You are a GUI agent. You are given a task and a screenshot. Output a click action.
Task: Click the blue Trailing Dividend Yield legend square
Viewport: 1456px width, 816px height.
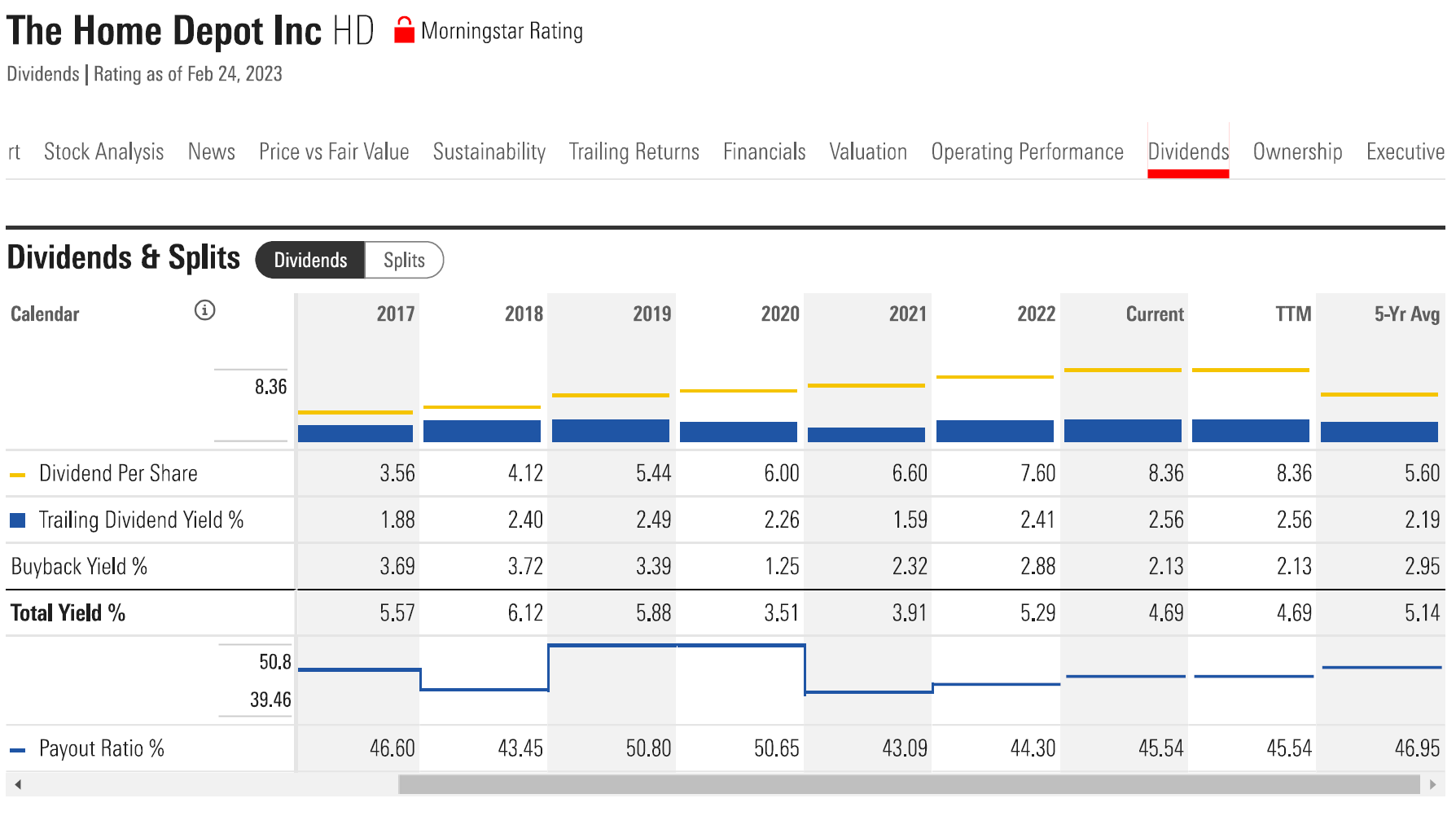tap(17, 520)
